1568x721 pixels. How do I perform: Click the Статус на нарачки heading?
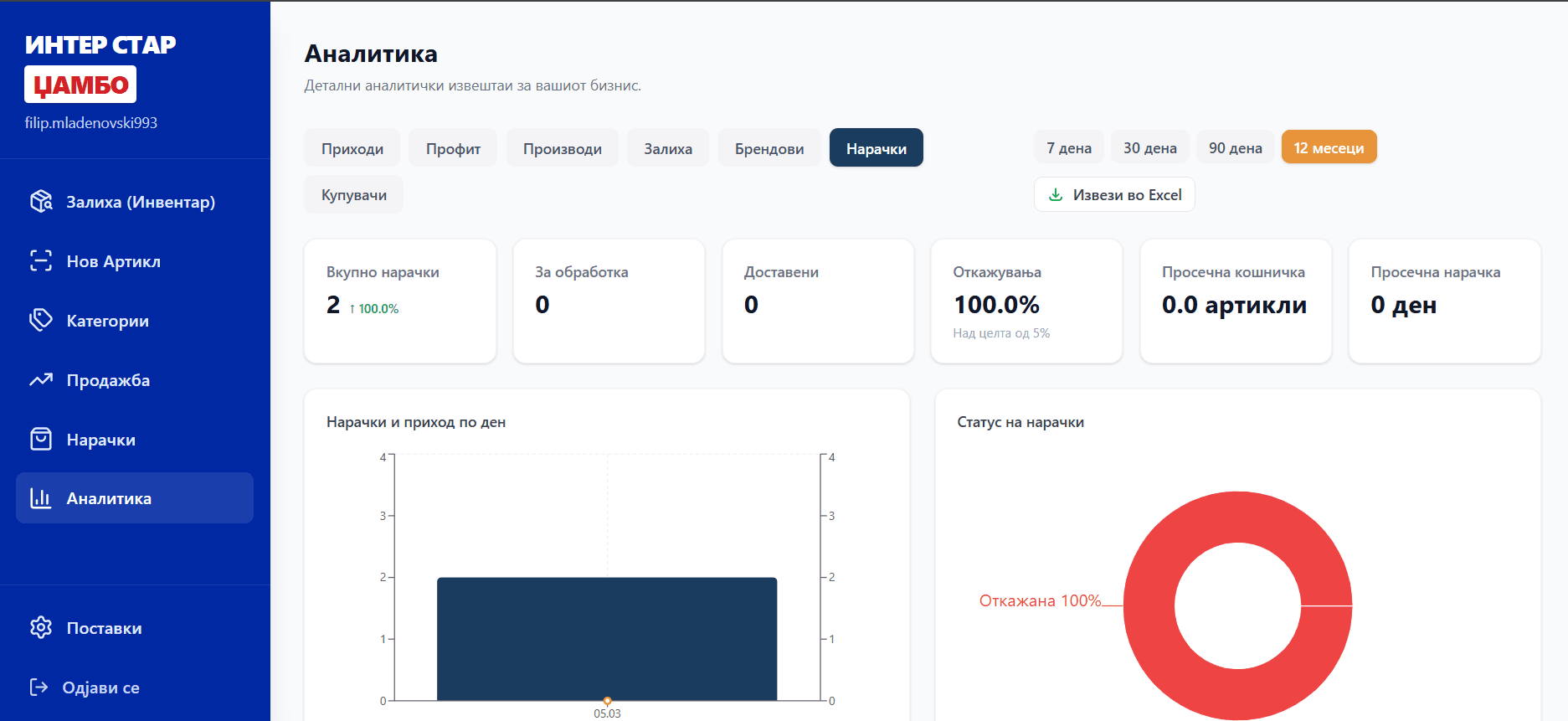click(1020, 422)
